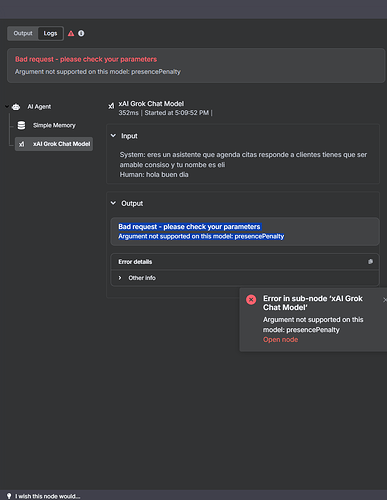Dismiss the sub-node error notification
The image size is (387, 500).
click(384, 300)
